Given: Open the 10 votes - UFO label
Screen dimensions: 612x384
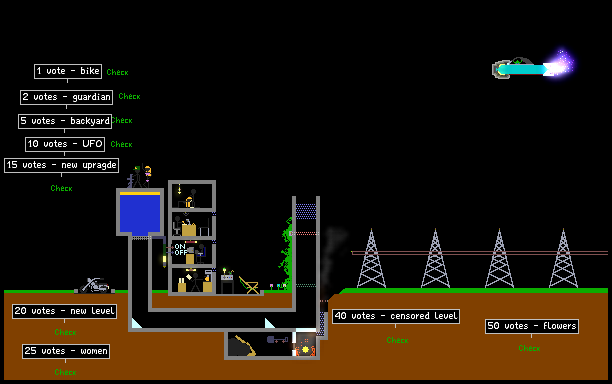Looking at the screenshot, I should coord(65,144).
